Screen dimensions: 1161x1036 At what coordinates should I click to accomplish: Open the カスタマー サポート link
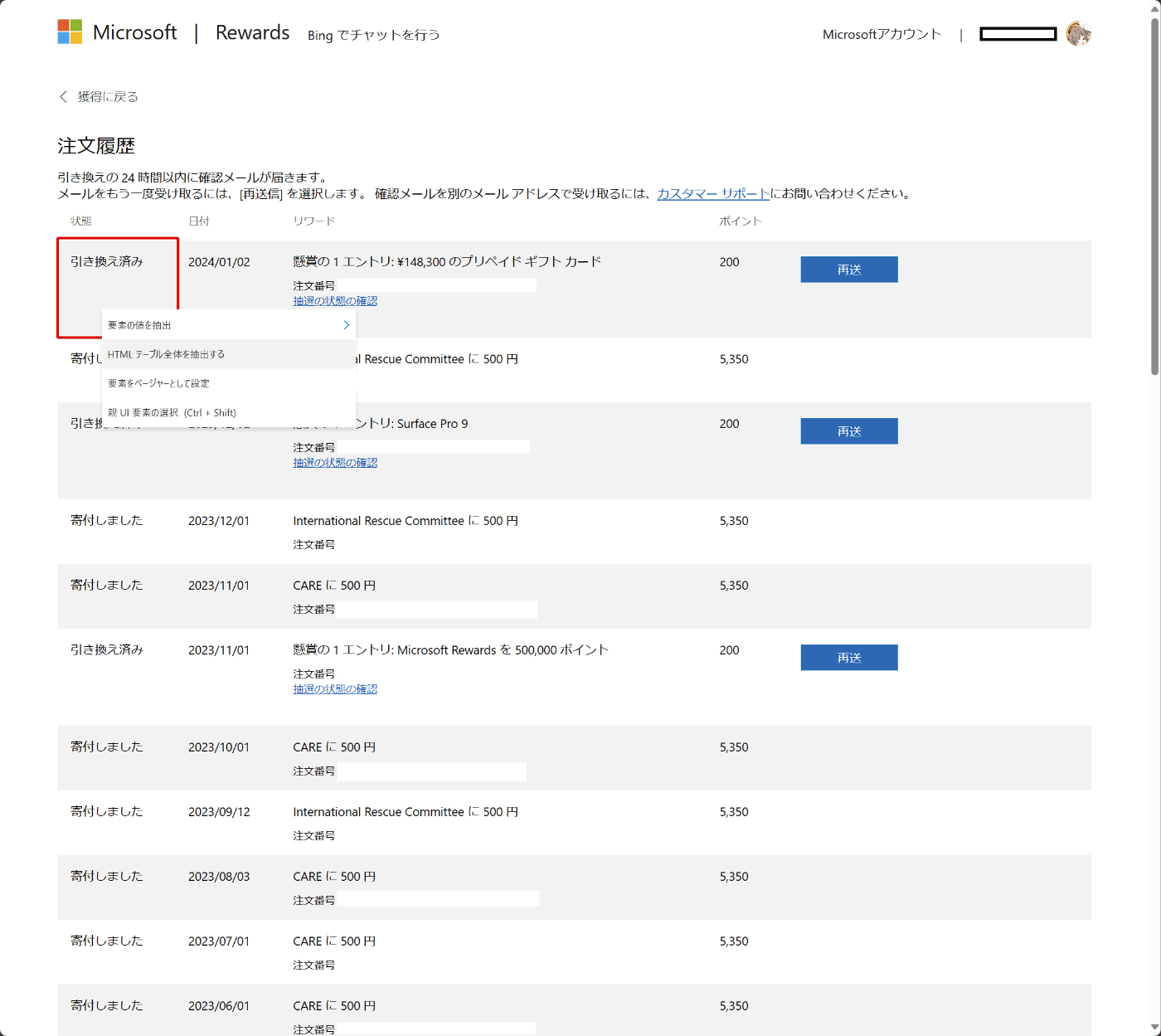(713, 193)
